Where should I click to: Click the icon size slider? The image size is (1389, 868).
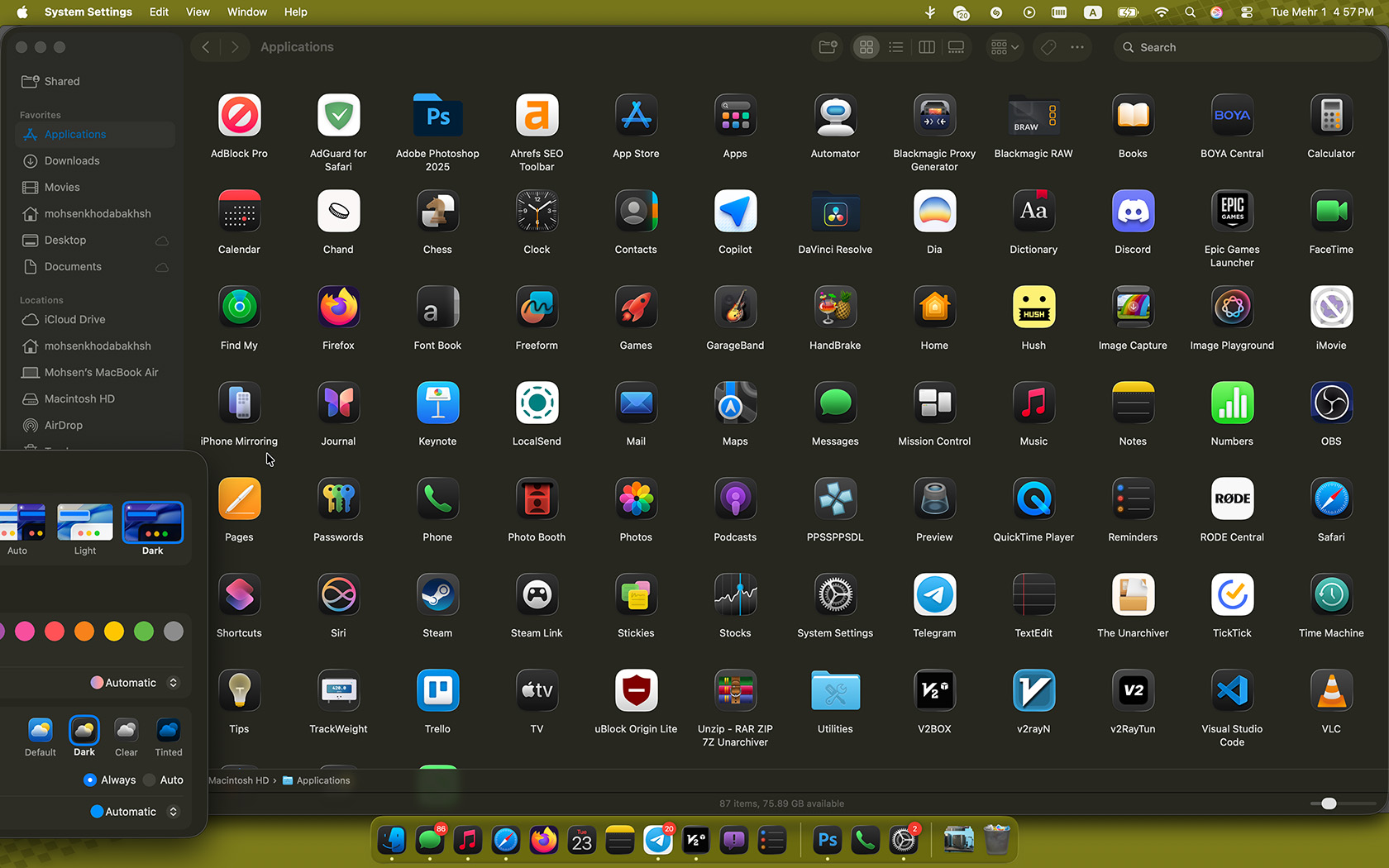[x=1344, y=804]
